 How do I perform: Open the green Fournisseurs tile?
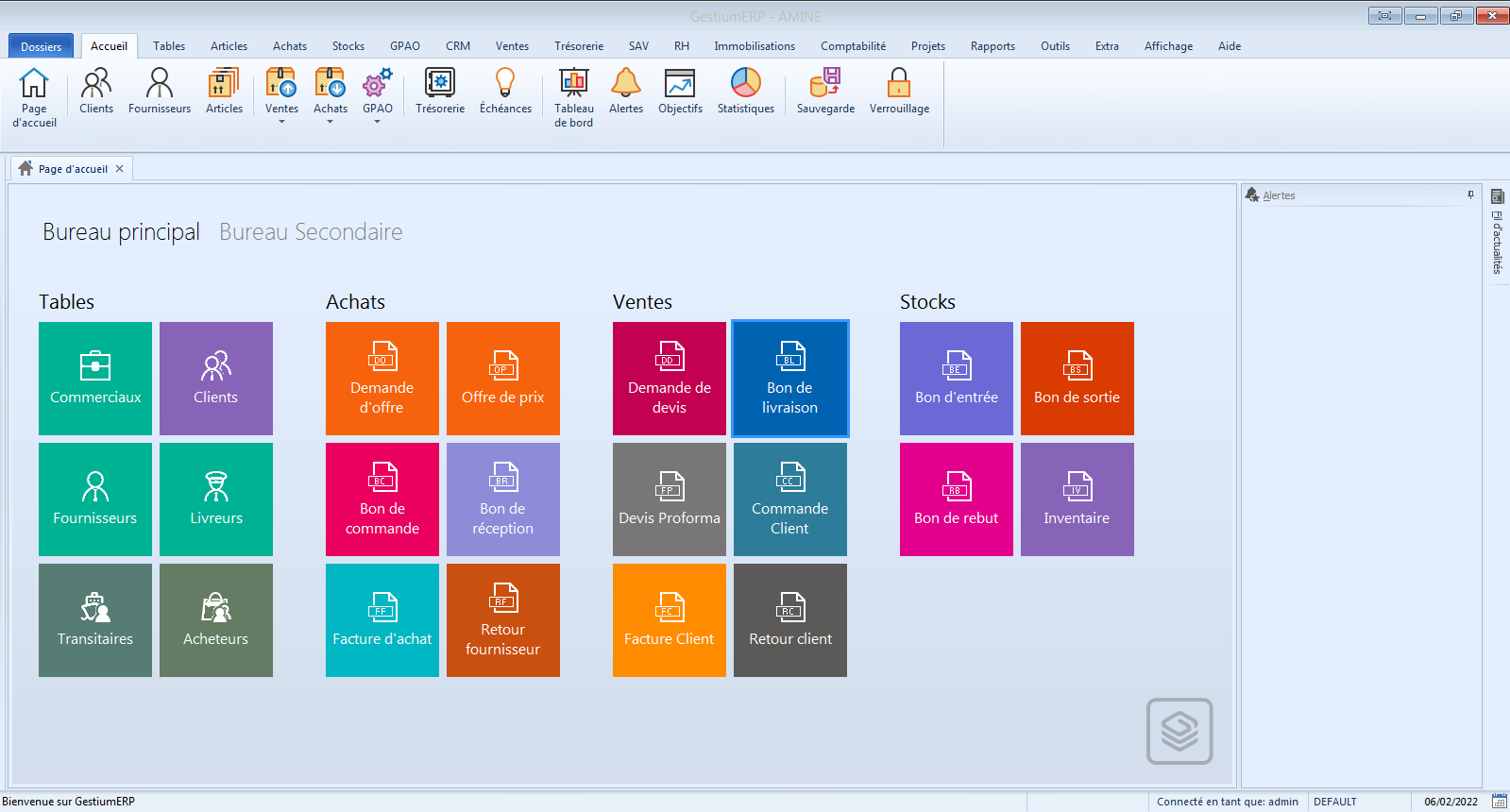click(x=95, y=499)
